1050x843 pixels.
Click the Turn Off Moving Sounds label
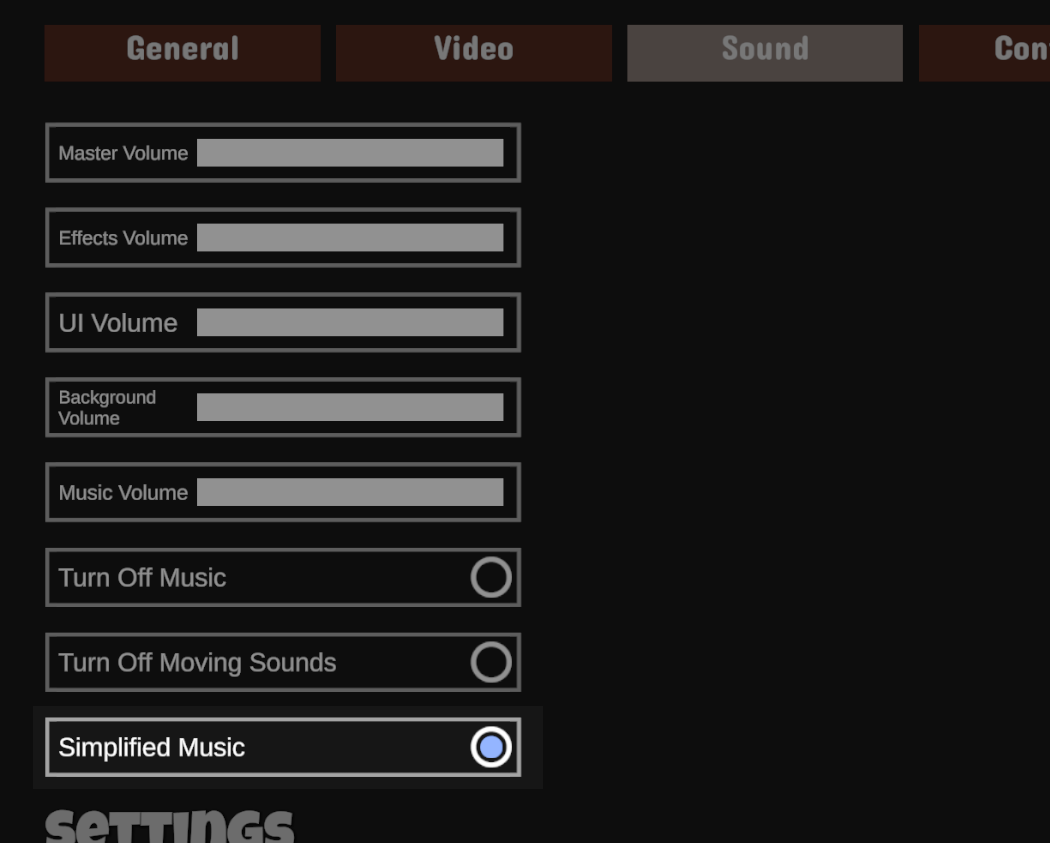click(x=197, y=663)
